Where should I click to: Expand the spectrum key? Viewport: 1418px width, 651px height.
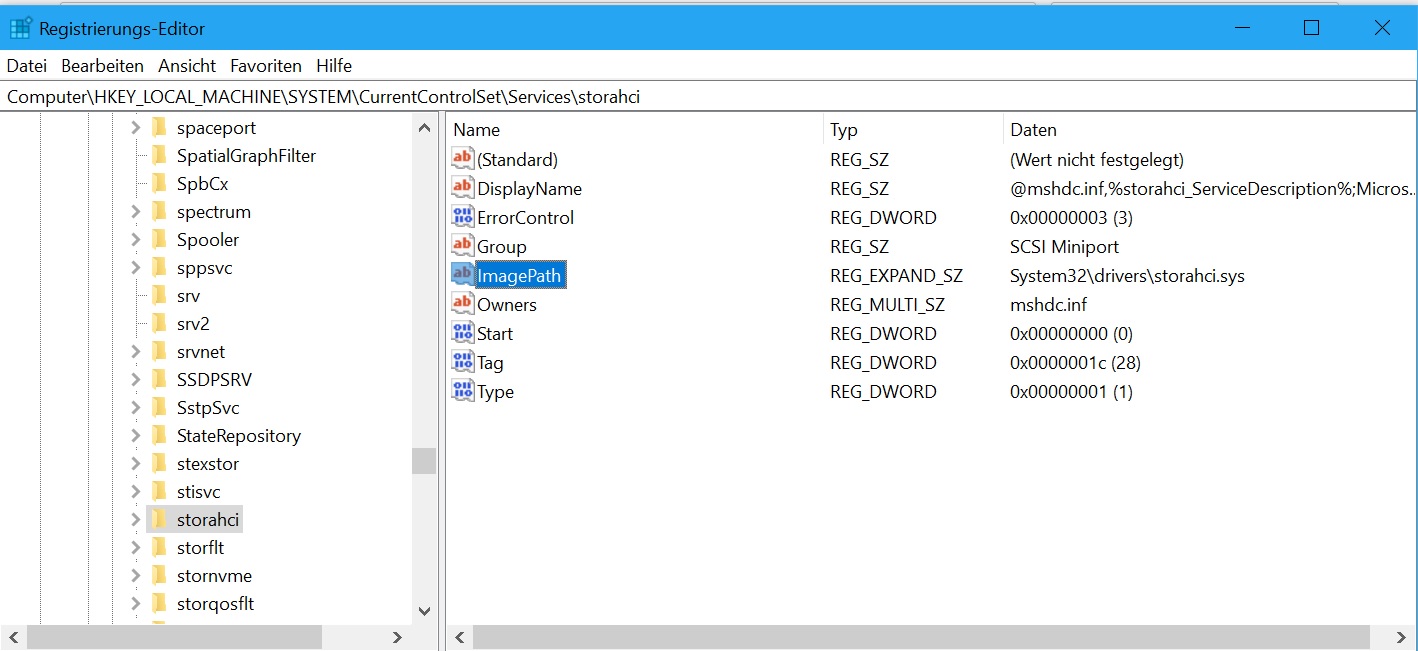click(x=136, y=212)
